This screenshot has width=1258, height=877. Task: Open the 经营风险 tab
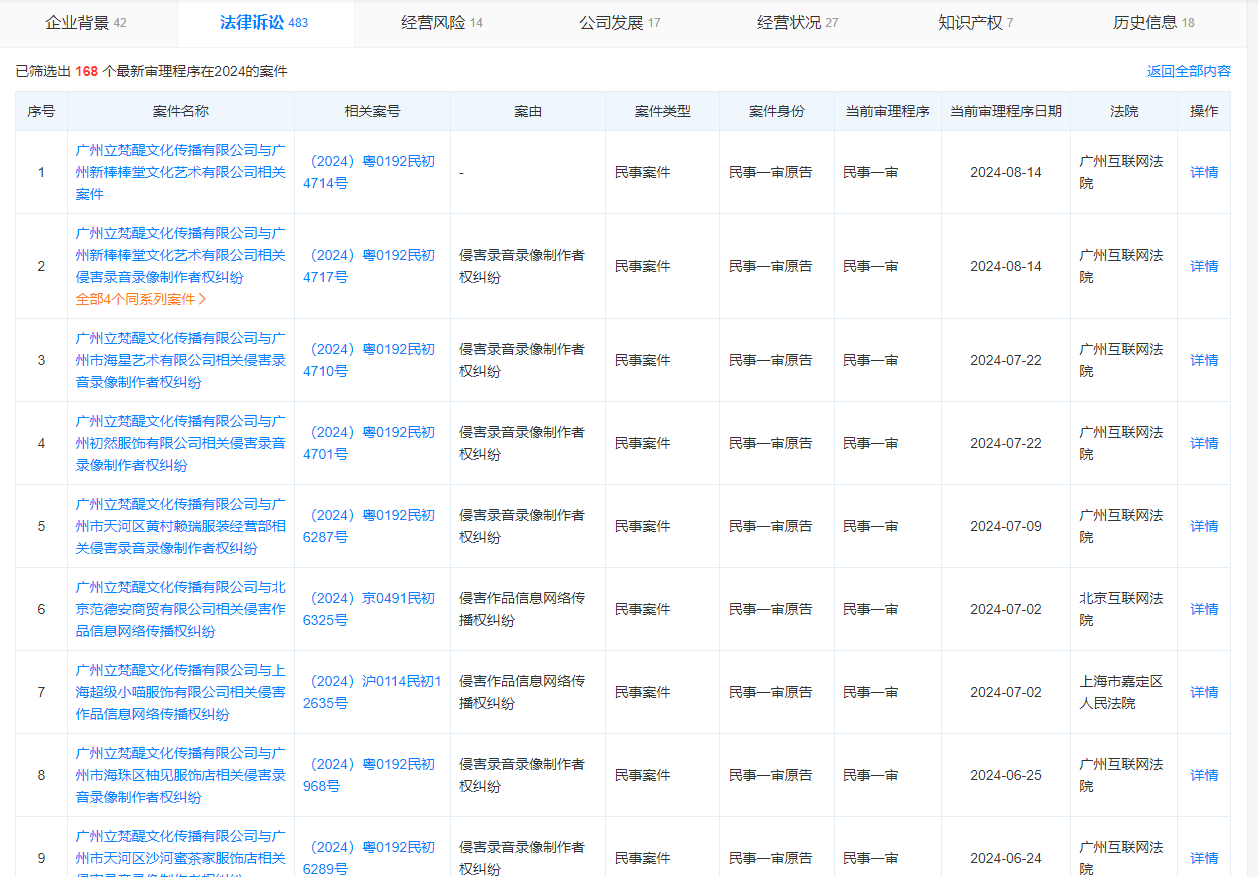pos(441,23)
